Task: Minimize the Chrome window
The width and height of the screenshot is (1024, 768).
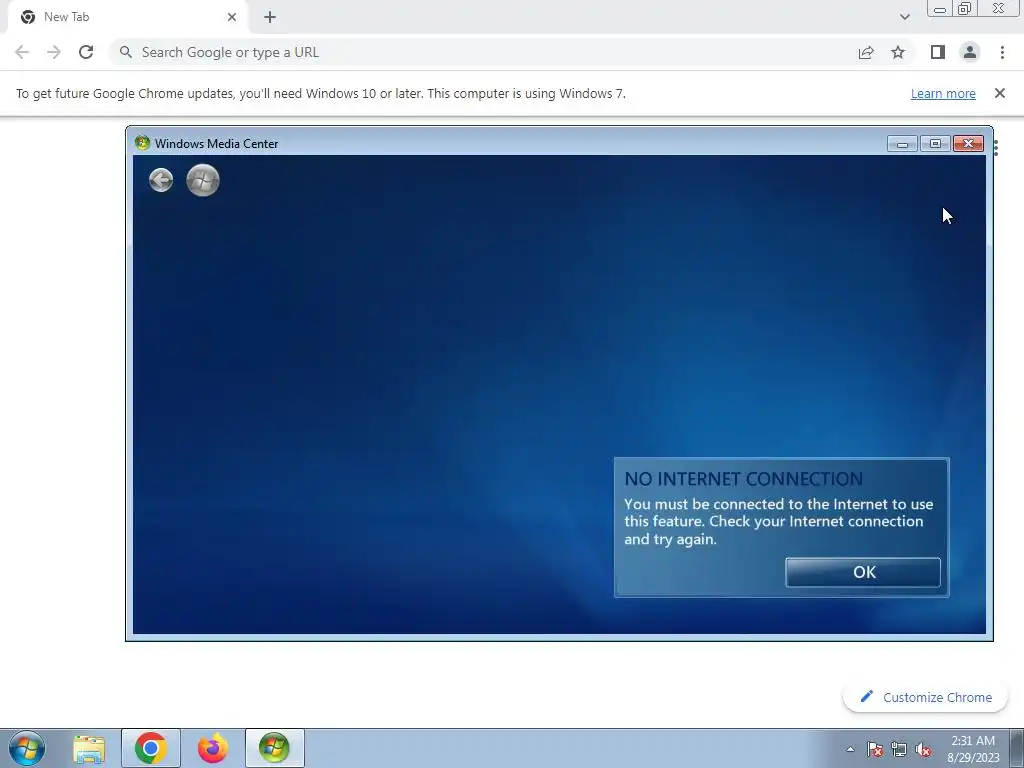Action: tap(940, 9)
